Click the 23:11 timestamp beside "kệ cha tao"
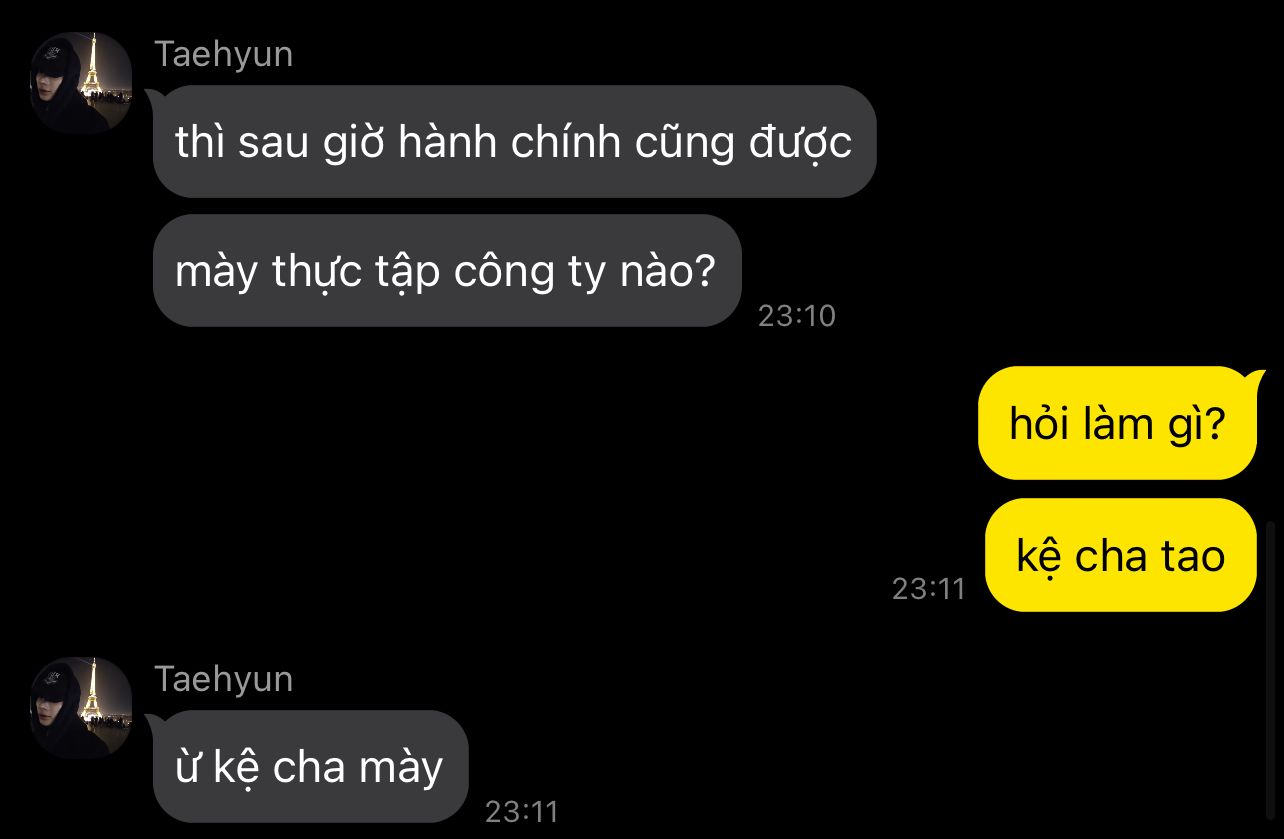 929,588
